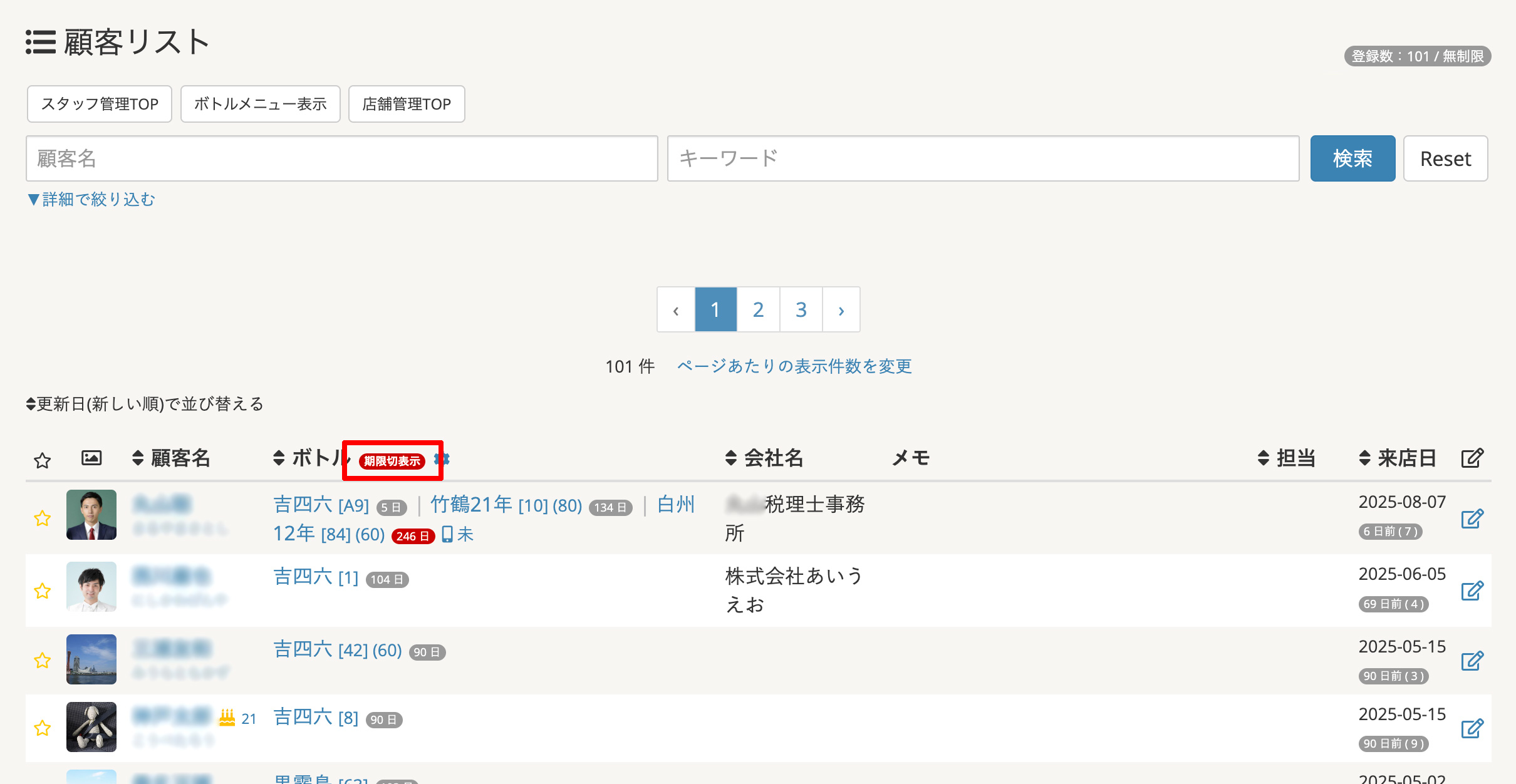
Task: Click the edit icon for the 2025-06-05 row
Action: [1472, 591]
